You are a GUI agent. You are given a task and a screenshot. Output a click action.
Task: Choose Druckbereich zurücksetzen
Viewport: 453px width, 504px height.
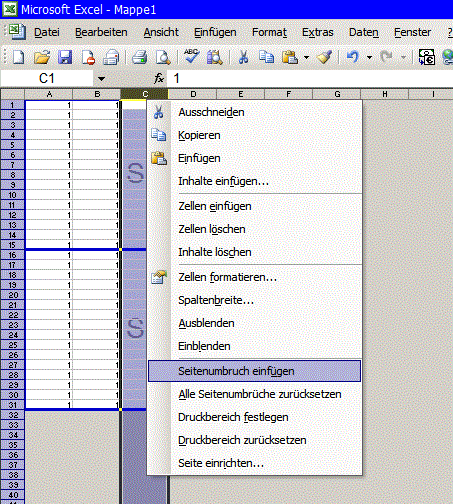(255, 440)
